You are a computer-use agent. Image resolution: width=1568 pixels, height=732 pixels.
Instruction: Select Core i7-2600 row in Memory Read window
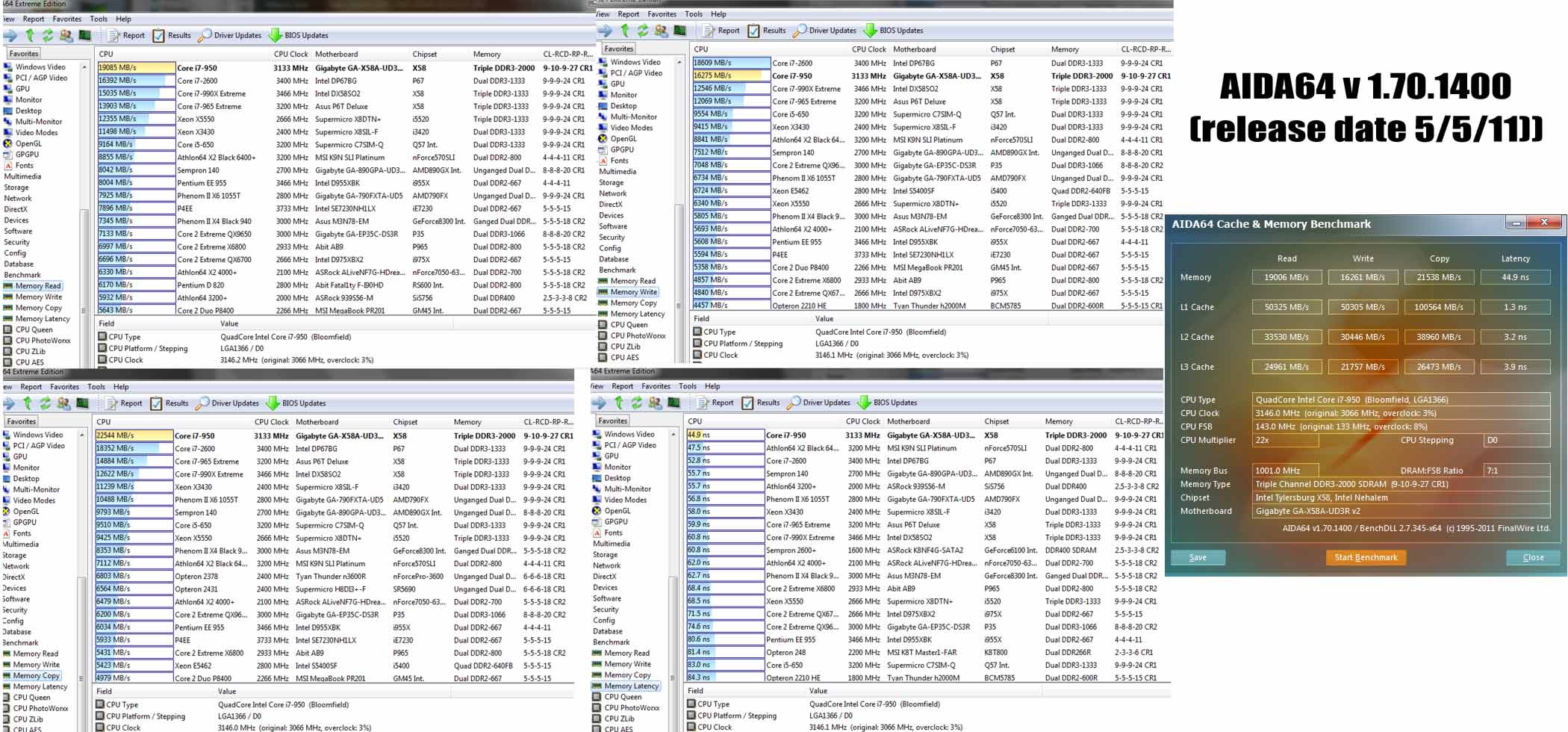coord(345,81)
